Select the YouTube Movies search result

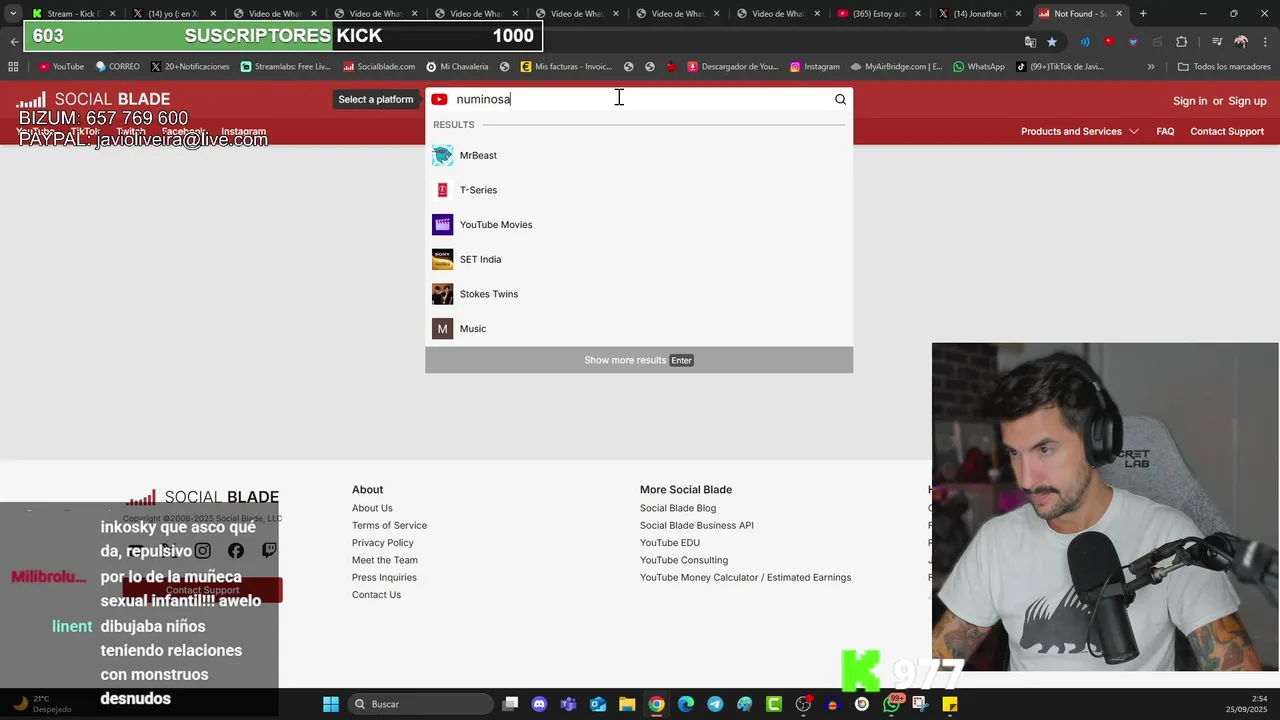[x=639, y=225]
